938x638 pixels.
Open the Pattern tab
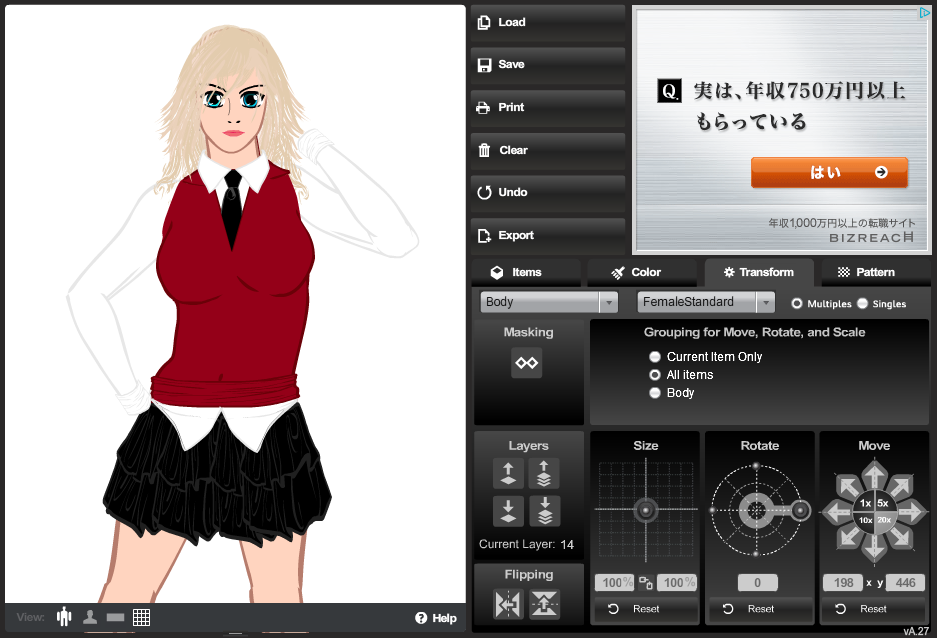coord(866,272)
